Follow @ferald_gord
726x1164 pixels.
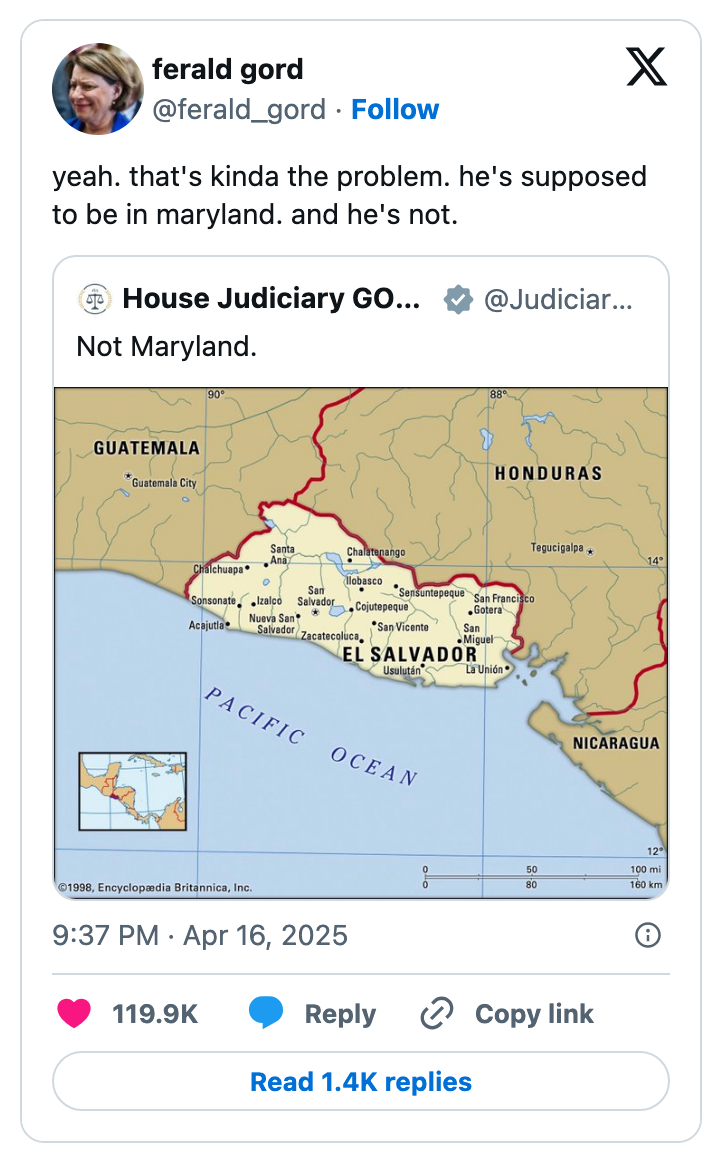396,110
